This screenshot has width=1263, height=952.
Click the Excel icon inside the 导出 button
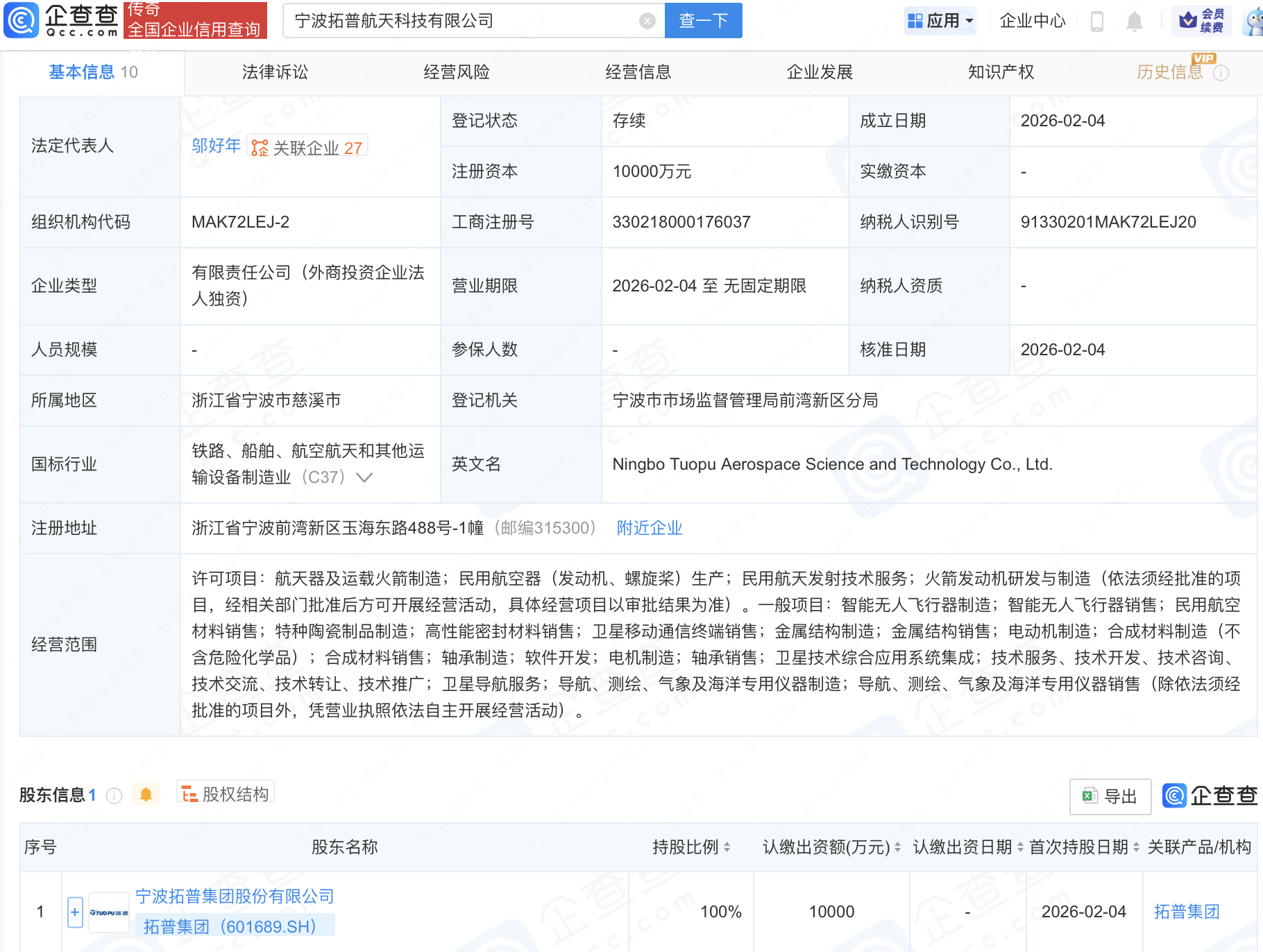1091,796
